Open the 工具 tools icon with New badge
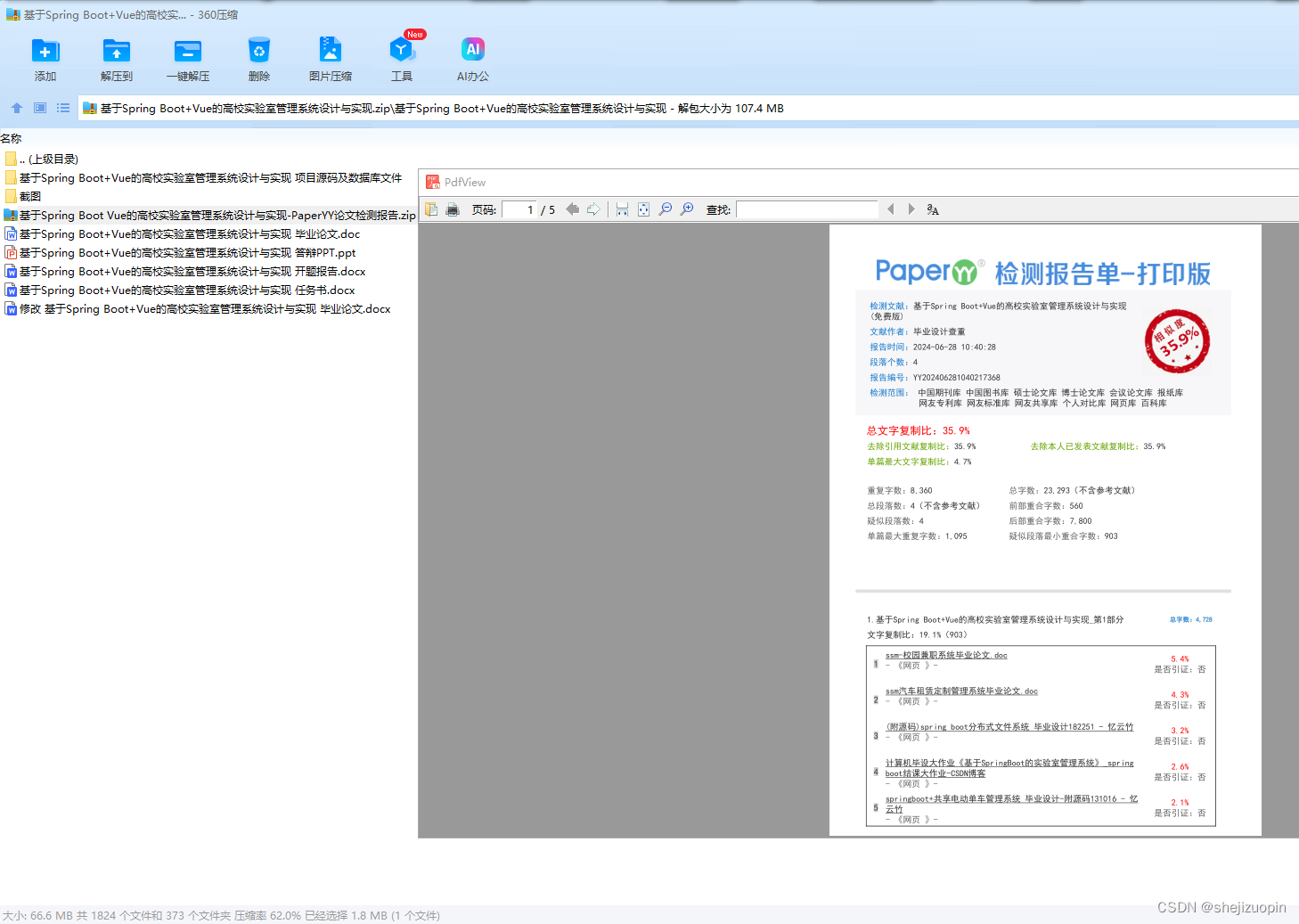 [x=402, y=49]
